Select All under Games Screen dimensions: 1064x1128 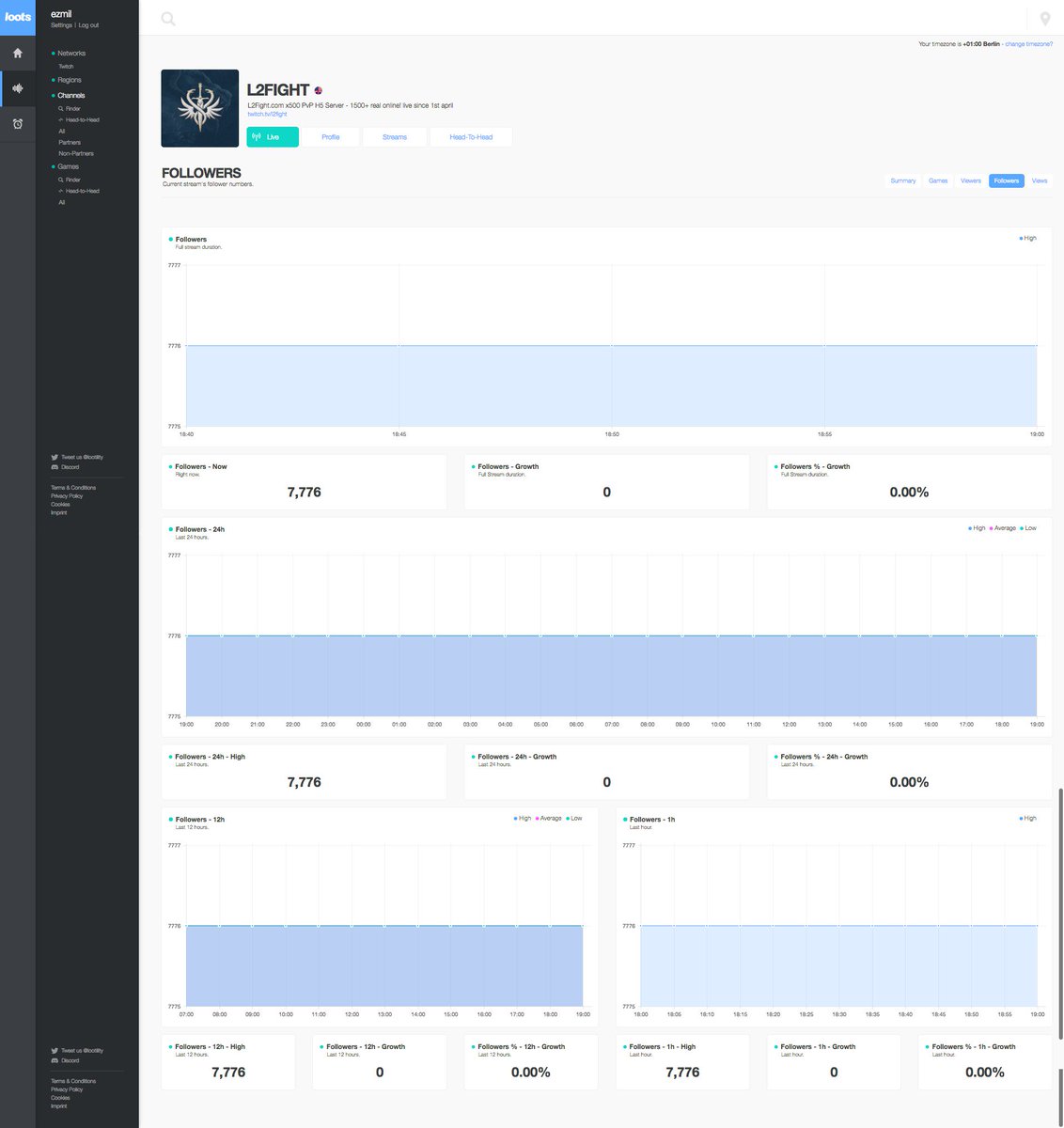coord(62,202)
